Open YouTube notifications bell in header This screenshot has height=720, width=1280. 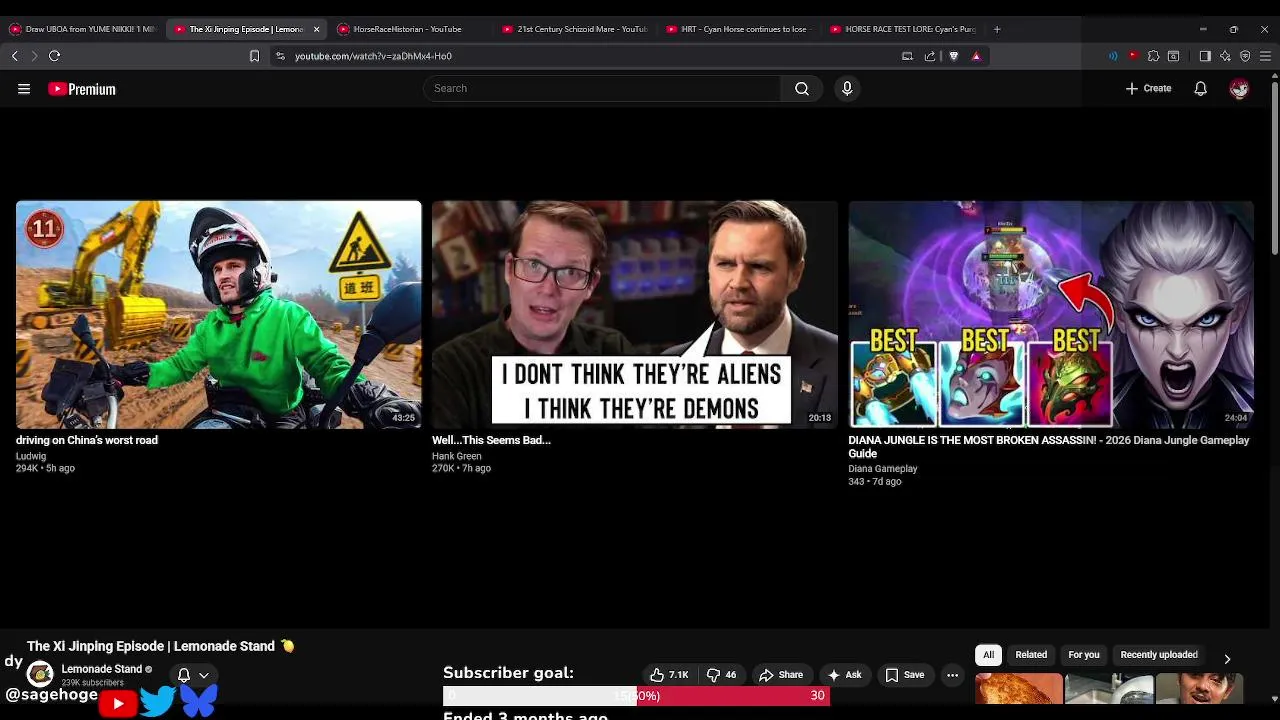(x=1200, y=89)
